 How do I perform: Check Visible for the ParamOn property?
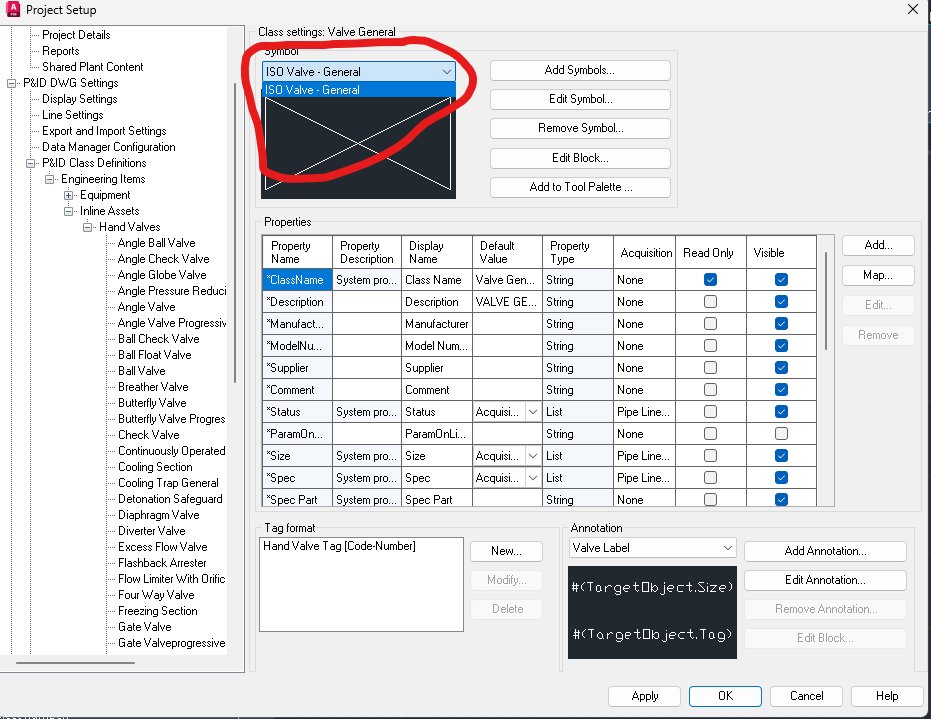783,434
